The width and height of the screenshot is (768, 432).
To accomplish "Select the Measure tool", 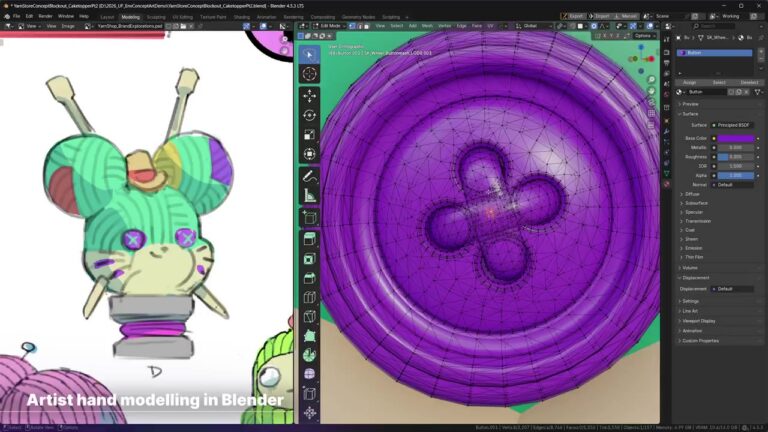I will (x=309, y=196).
